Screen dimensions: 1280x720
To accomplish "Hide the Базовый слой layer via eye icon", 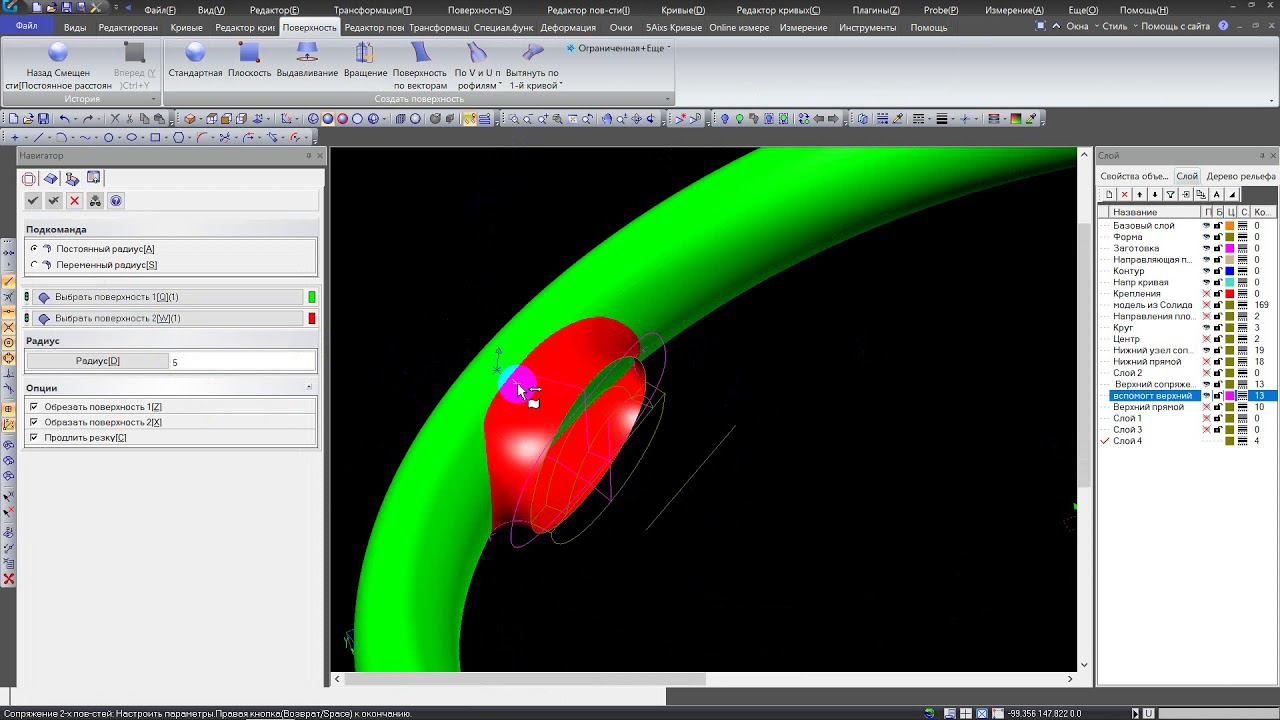I will coord(1207,226).
